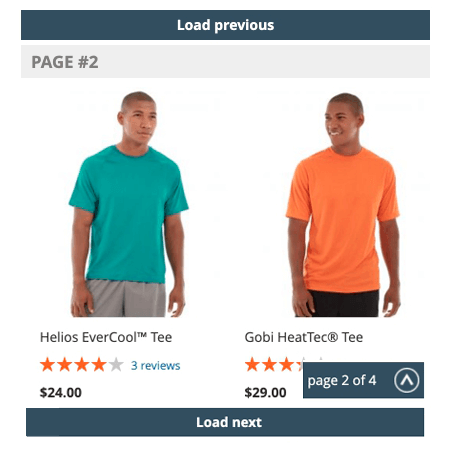This screenshot has height=450, width=450.
Task: Open the Helios EverCool Tee product image
Action: [x=129, y=204]
